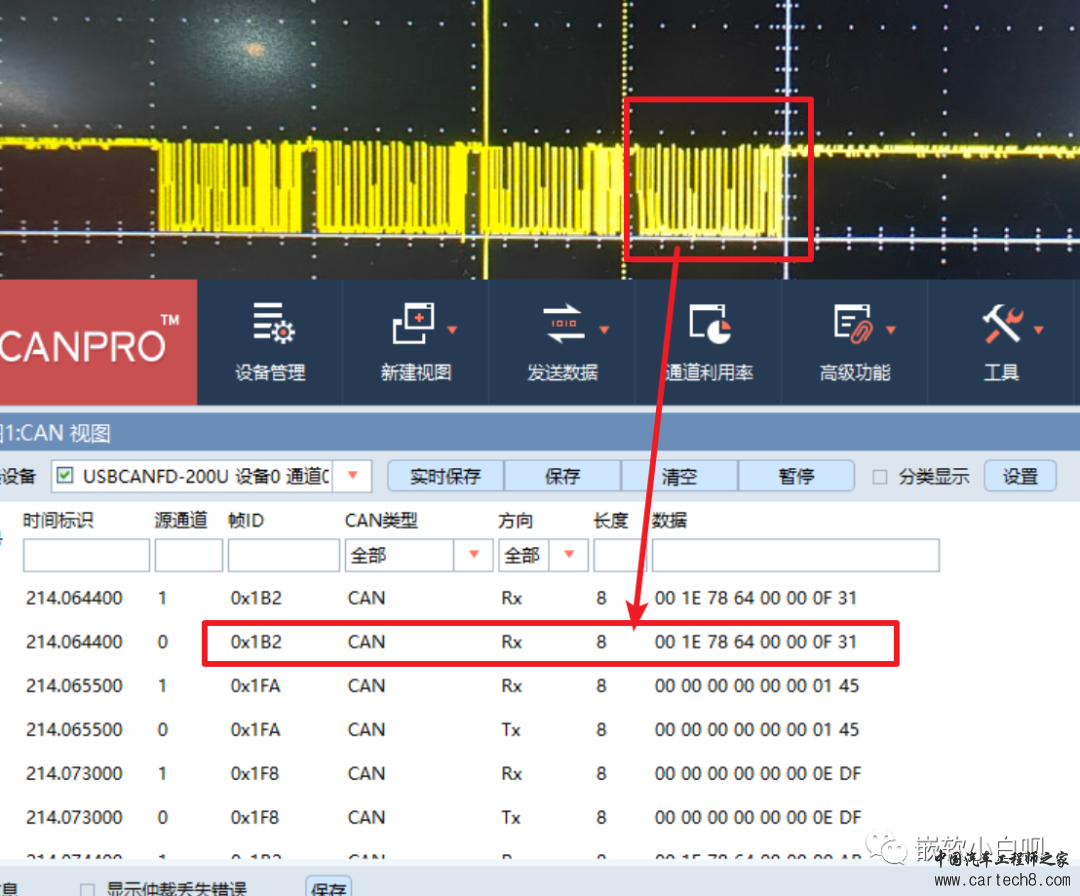Viewport: 1080px width, 896px height.
Task: Expand the 工具 dropdown arrow
Action: tap(1039, 330)
